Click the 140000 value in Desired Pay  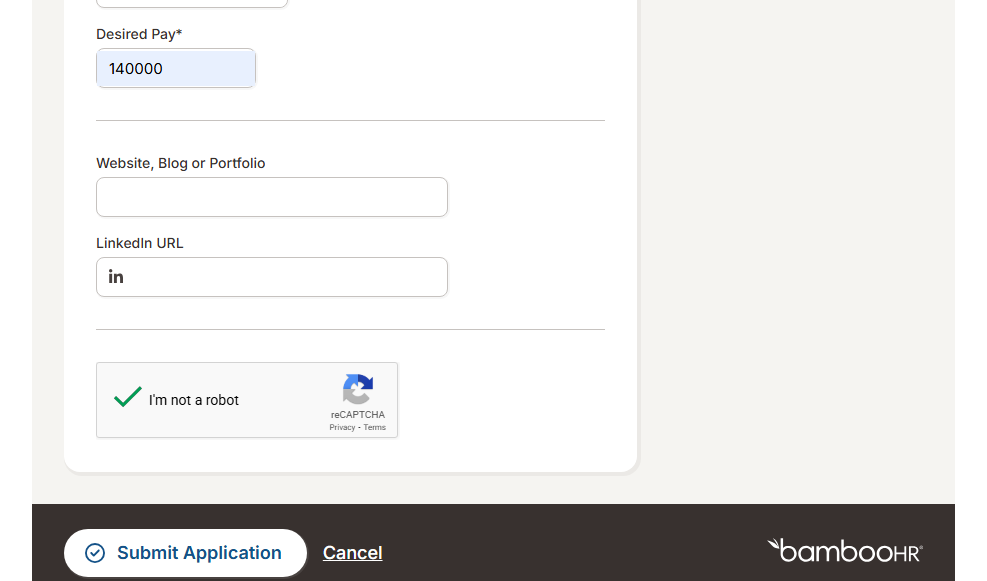point(136,69)
